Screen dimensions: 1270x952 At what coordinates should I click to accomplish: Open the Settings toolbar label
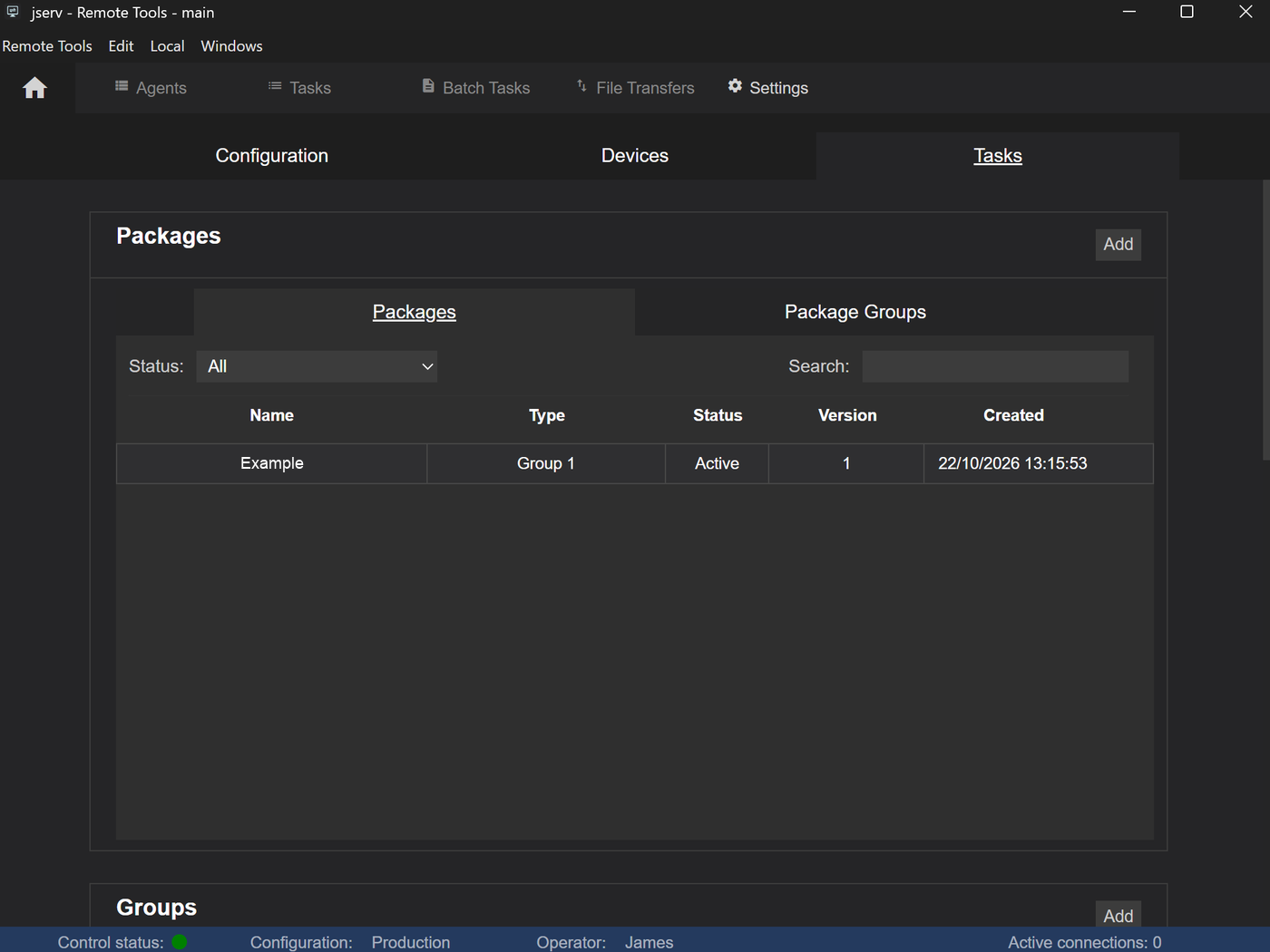coord(778,88)
